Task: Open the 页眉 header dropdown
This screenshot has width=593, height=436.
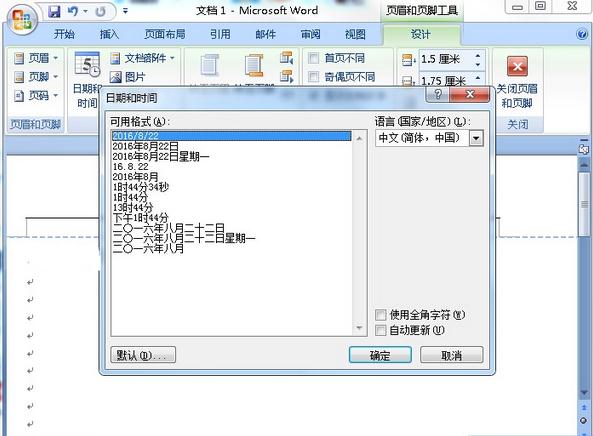Action: click(36, 58)
